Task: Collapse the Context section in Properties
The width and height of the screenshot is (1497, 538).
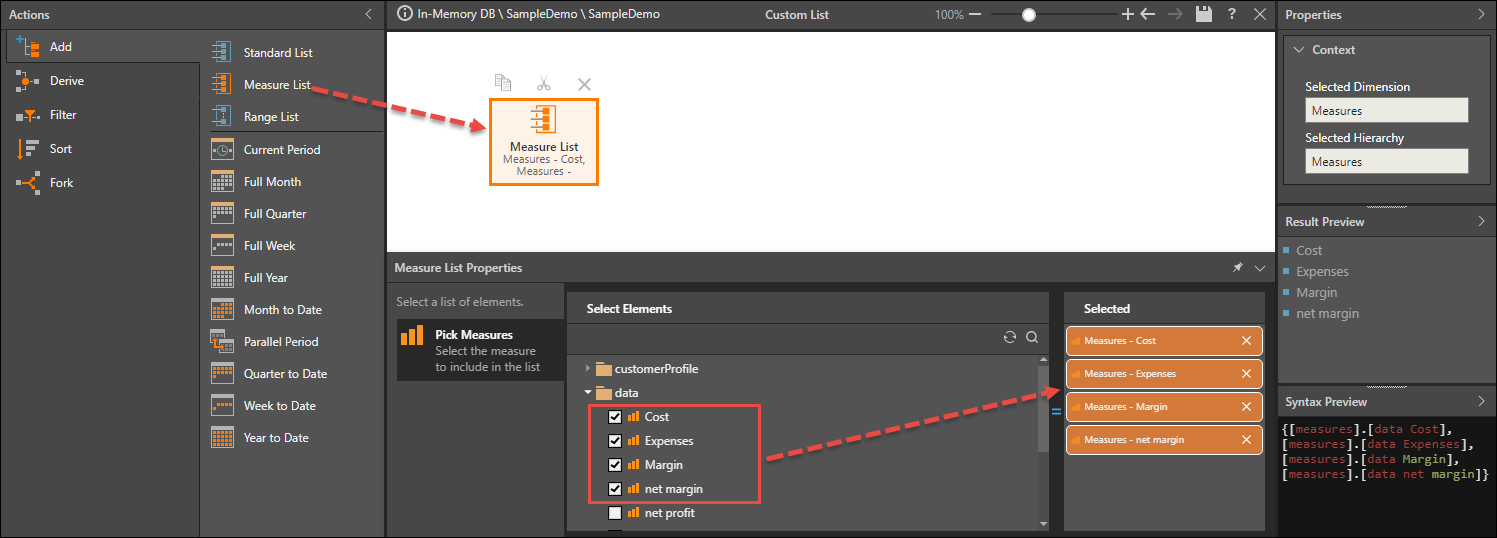Action: (1299, 50)
